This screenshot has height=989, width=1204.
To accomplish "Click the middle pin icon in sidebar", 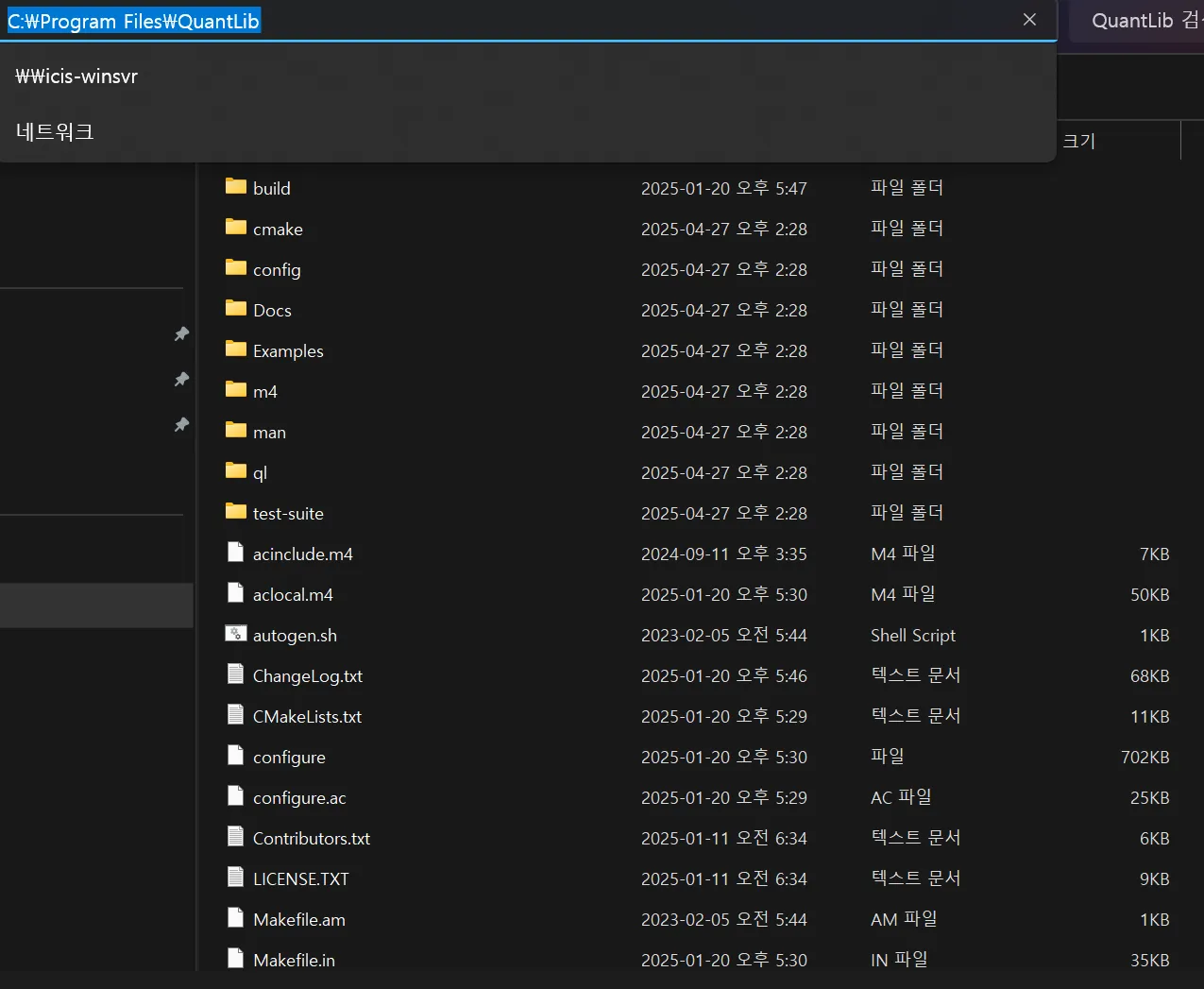I will [x=181, y=380].
